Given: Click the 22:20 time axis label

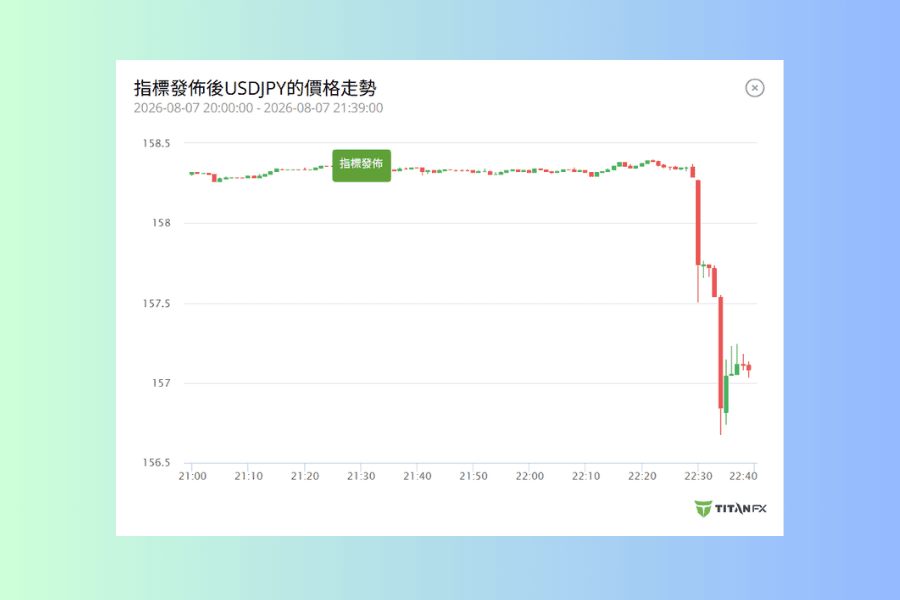Looking at the screenshot, I should (642, 476).
